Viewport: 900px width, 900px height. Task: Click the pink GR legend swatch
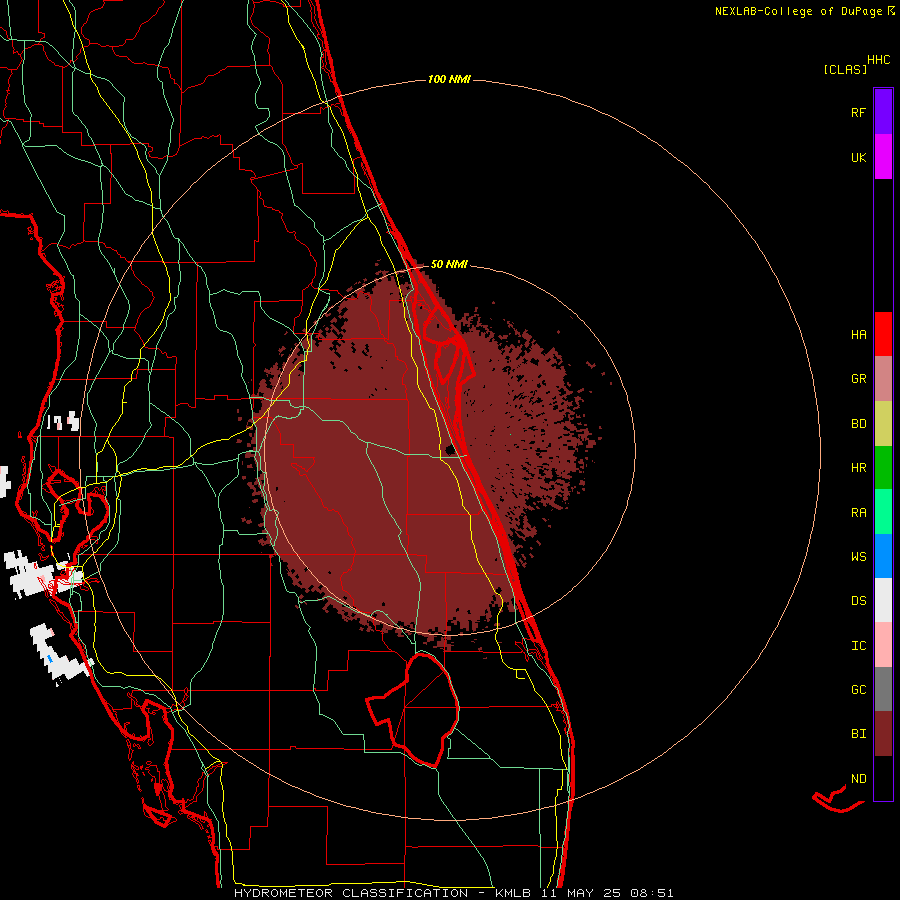coord(883,379)
